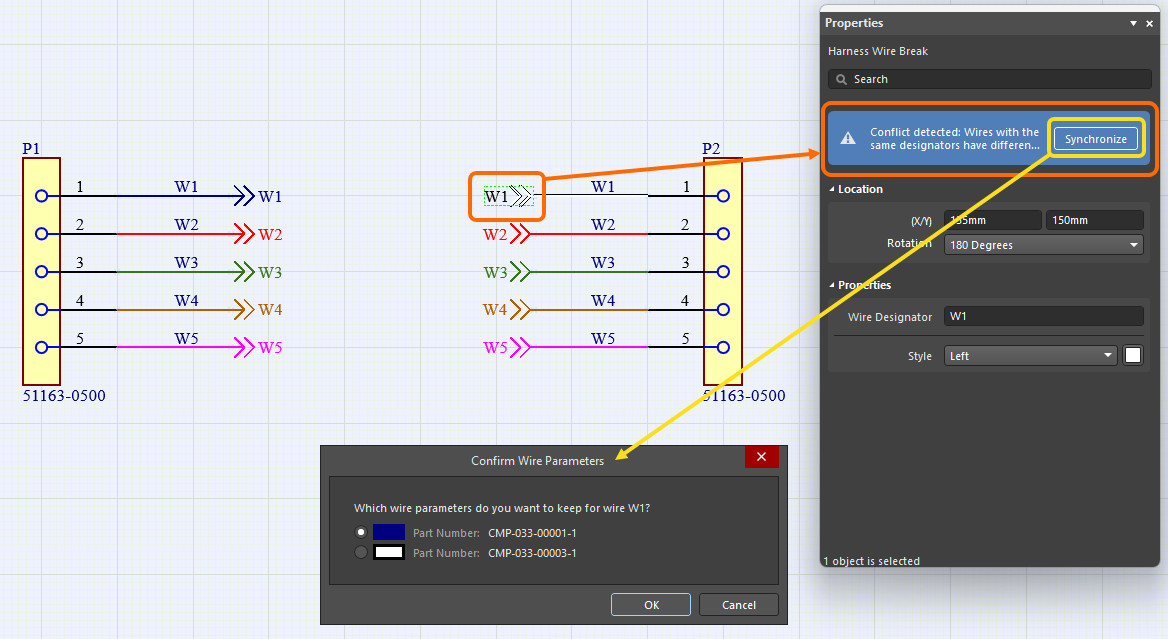Click pin 1 circle on connector P1
The height and width of the screenshot is (639, 1168).
pyautogui.click(x=42, y=196)
